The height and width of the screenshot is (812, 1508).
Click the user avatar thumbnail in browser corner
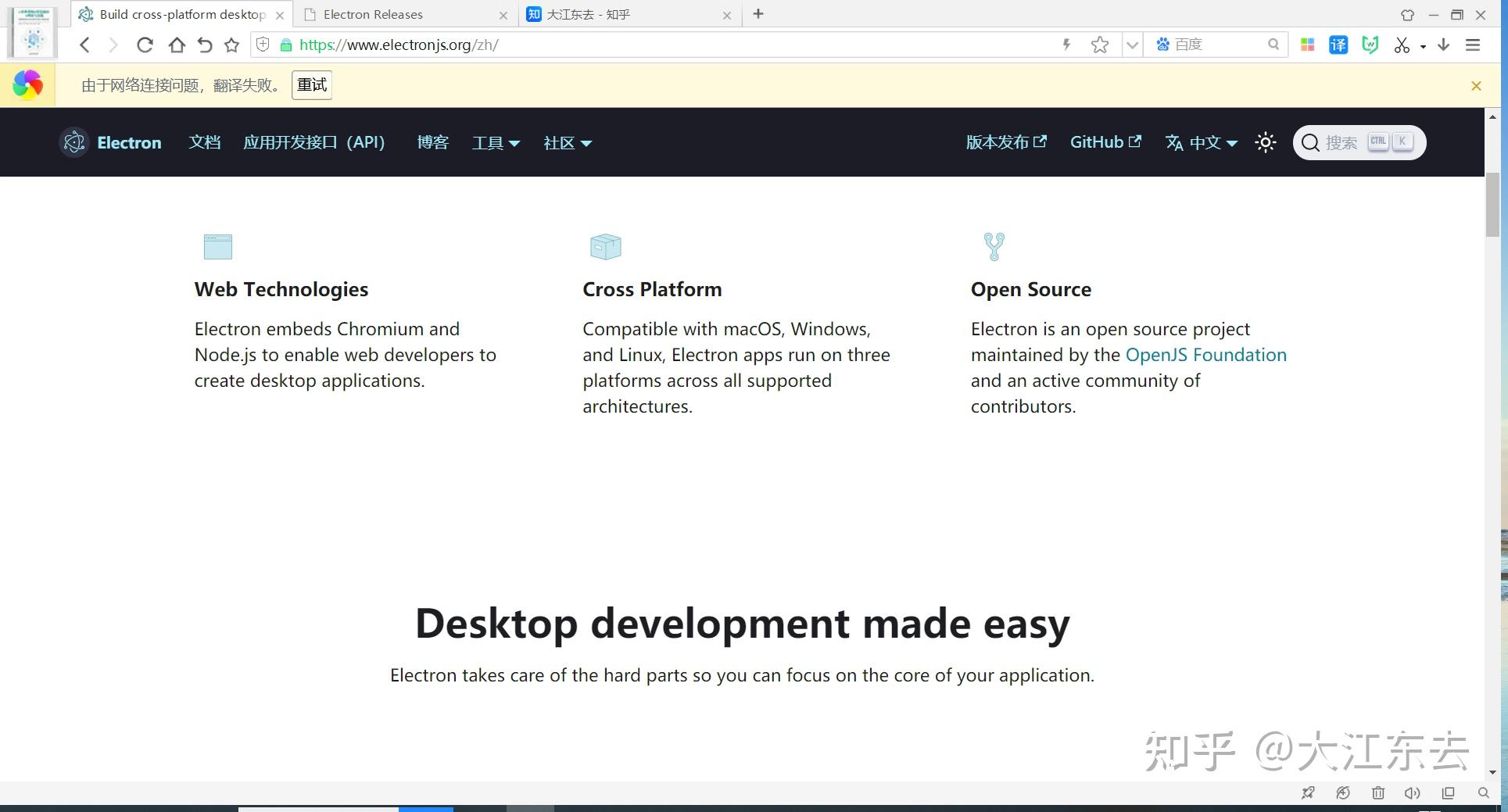click(x=34, y=32)
